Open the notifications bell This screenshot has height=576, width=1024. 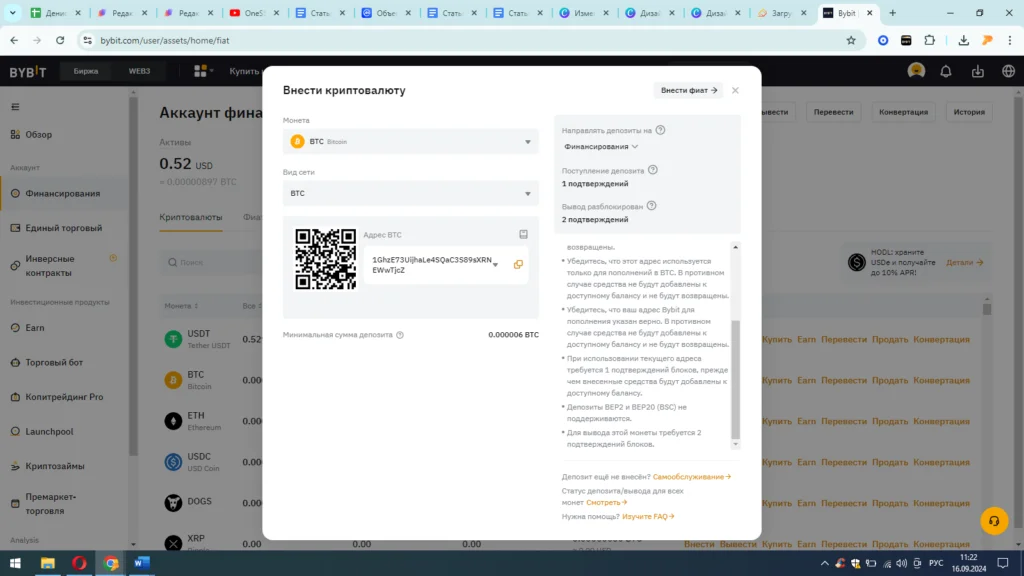[x=946, y=71]
